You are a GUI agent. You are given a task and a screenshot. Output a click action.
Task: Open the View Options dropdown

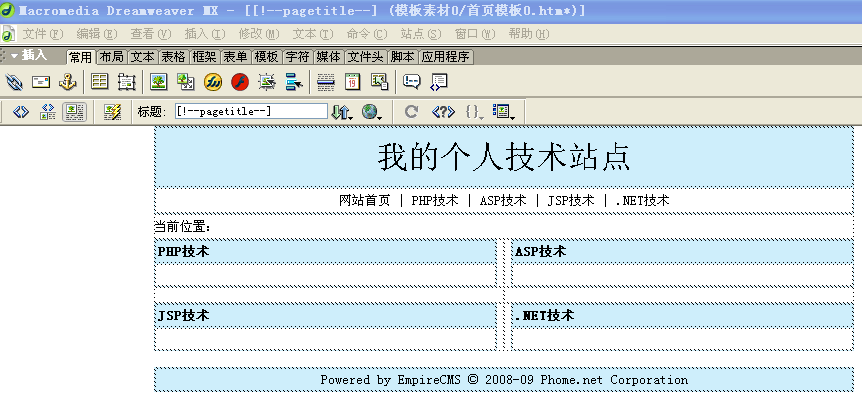click(504, 112)
